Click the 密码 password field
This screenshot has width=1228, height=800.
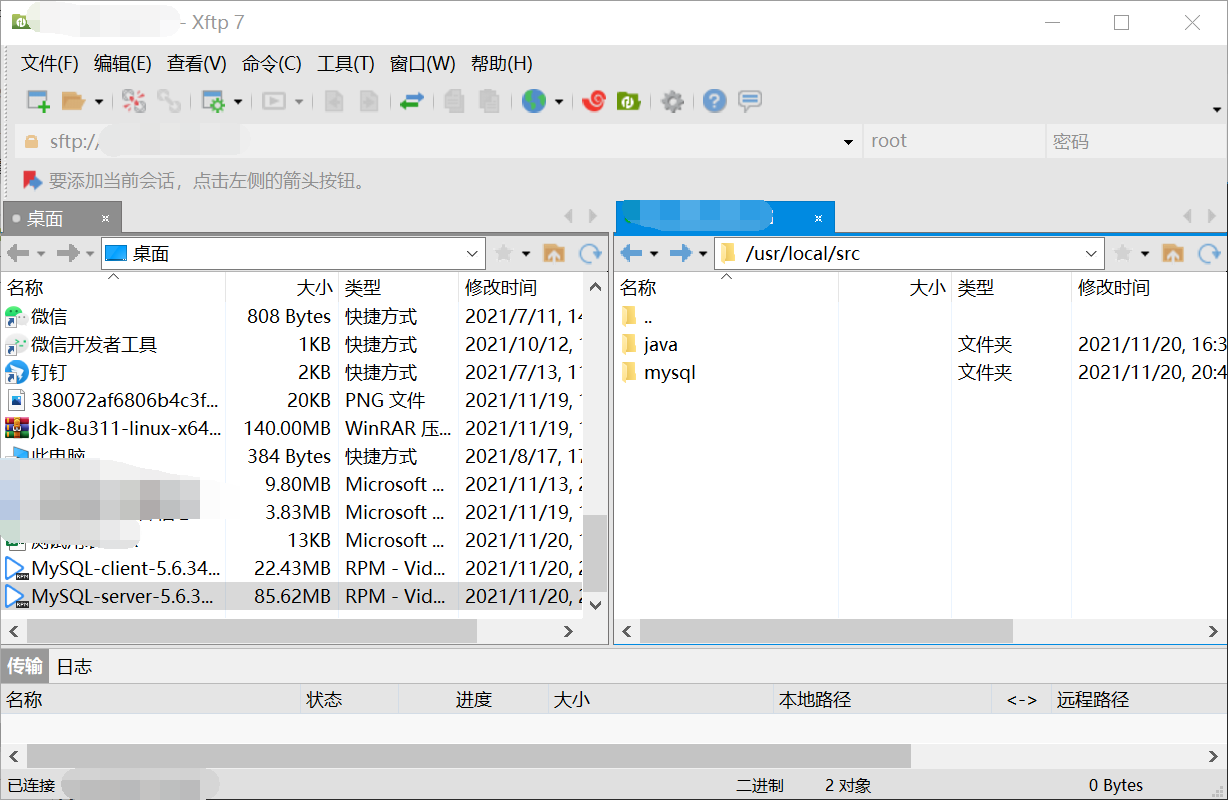click(1136, 141)
